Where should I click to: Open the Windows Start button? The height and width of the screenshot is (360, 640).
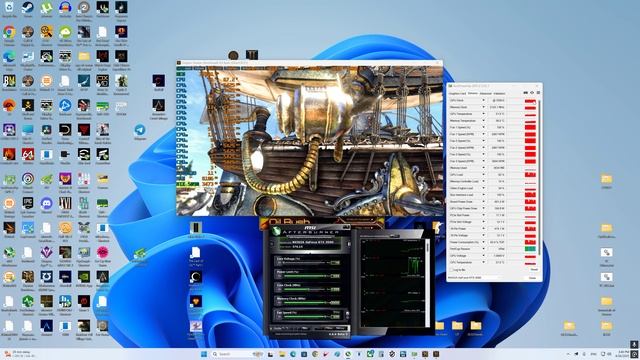[x=204, y=354]
